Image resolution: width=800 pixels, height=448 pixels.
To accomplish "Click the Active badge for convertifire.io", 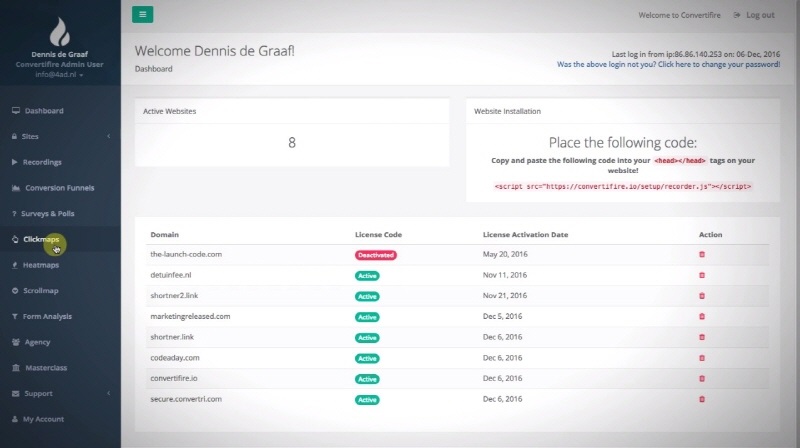I will click(x=367, y=379).
